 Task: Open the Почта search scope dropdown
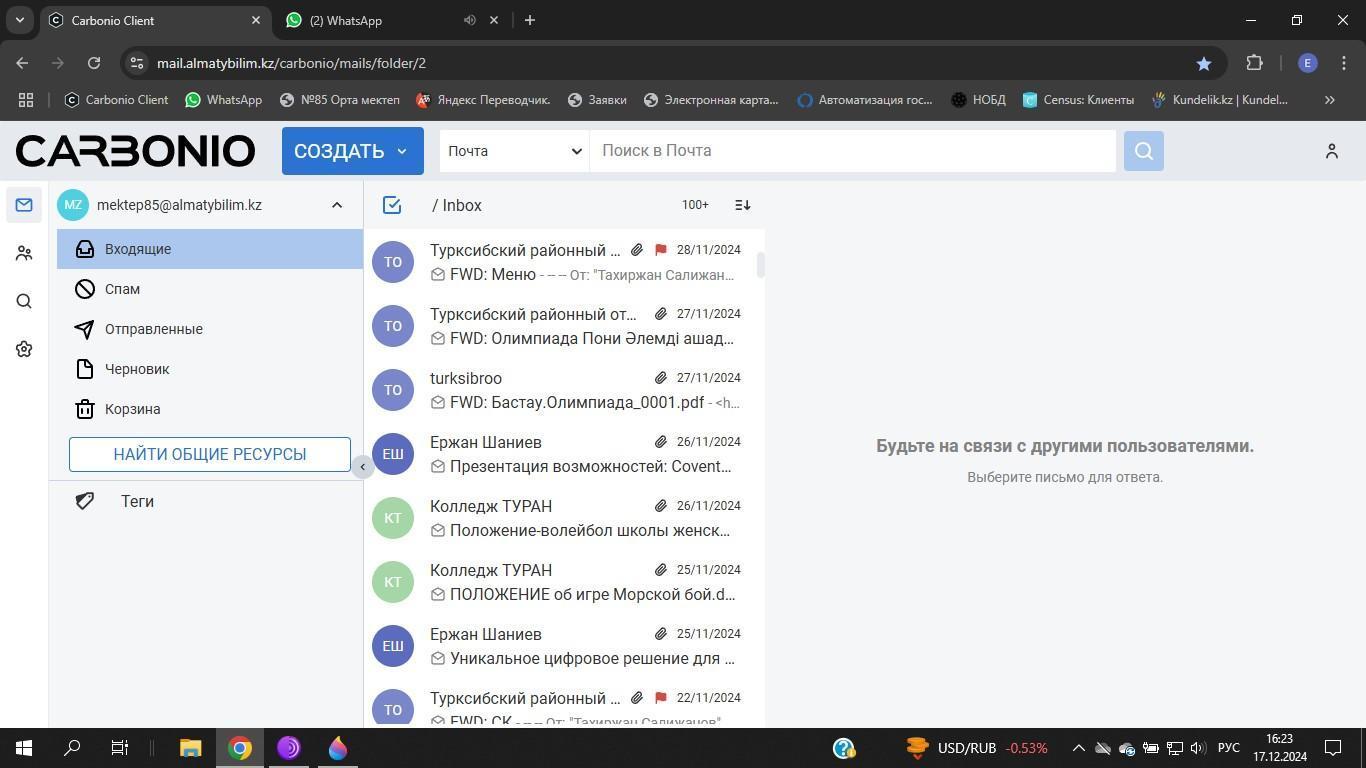[x=514, y=151]
